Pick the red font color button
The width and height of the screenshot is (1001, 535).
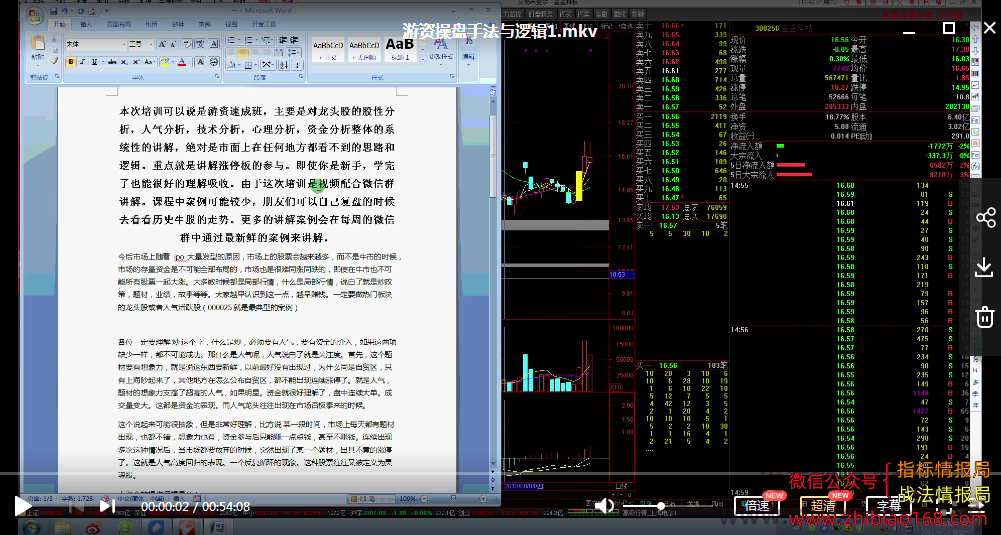181,62
